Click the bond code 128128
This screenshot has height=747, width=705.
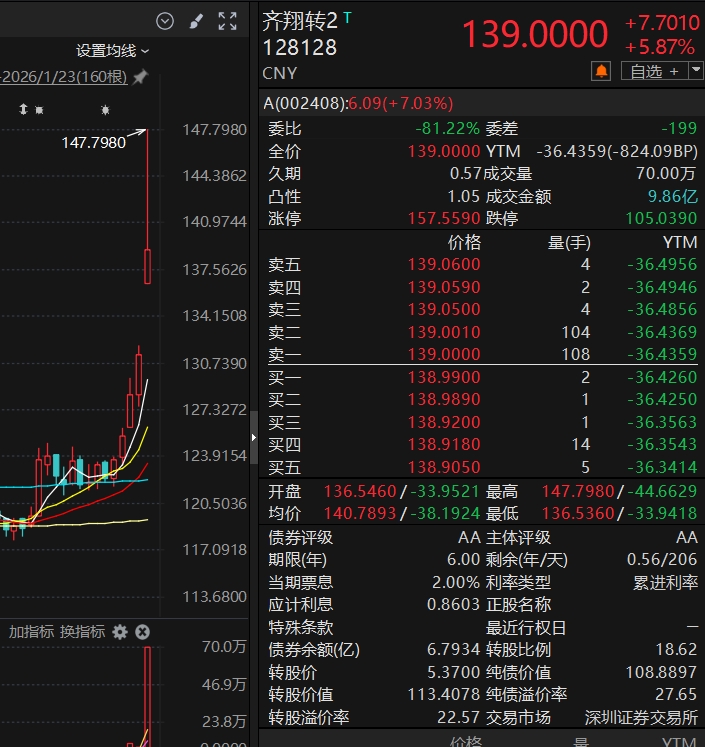click(x=300, y=48)
